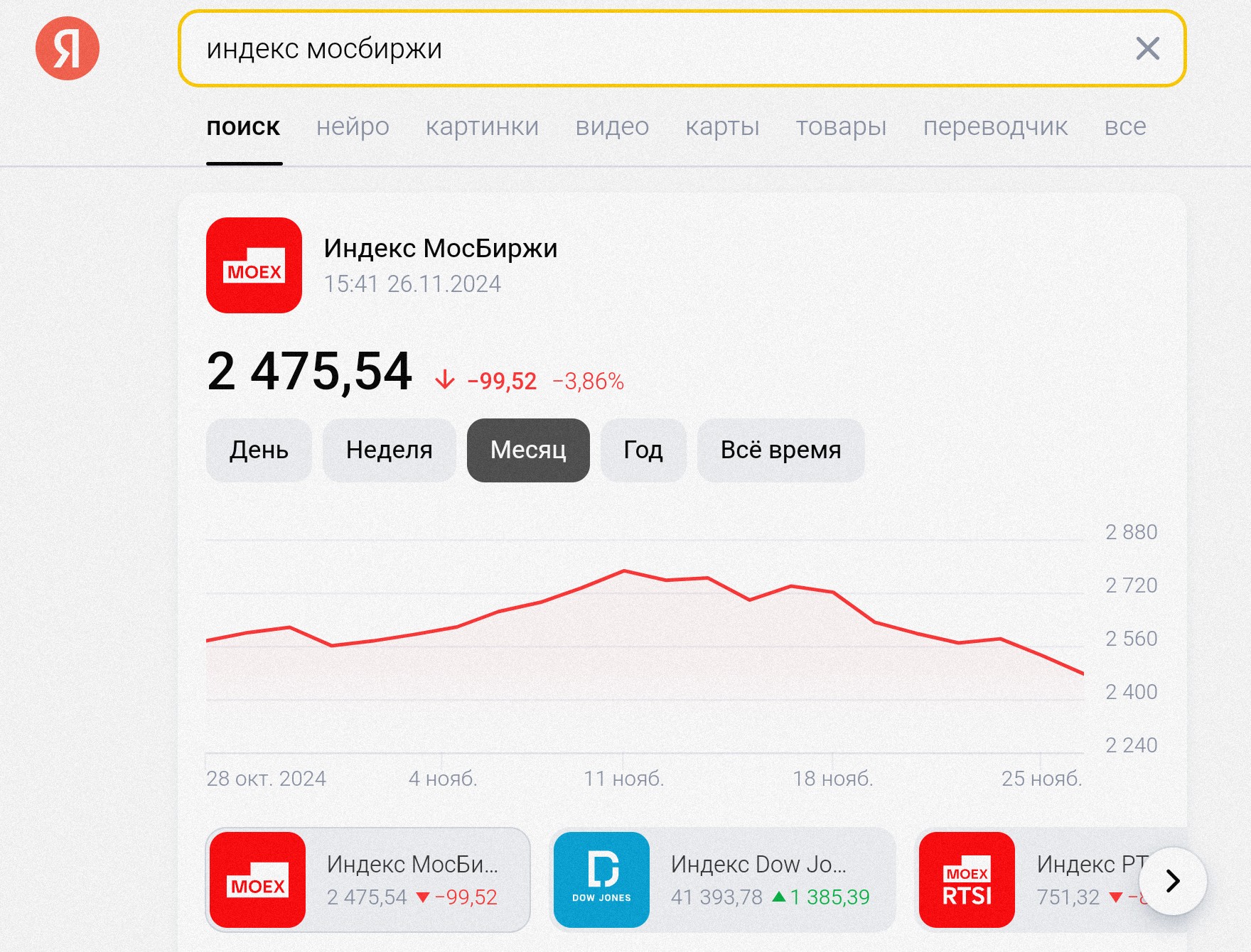Click the '2 400' price axis label
The image size is (1251, 952).
tap(1132, 692)
